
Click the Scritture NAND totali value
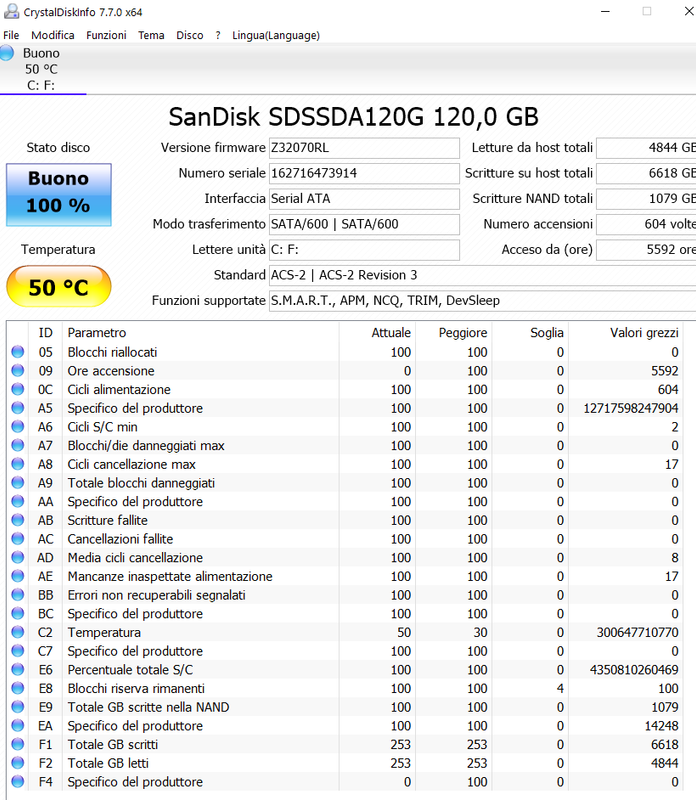(646, 199)
